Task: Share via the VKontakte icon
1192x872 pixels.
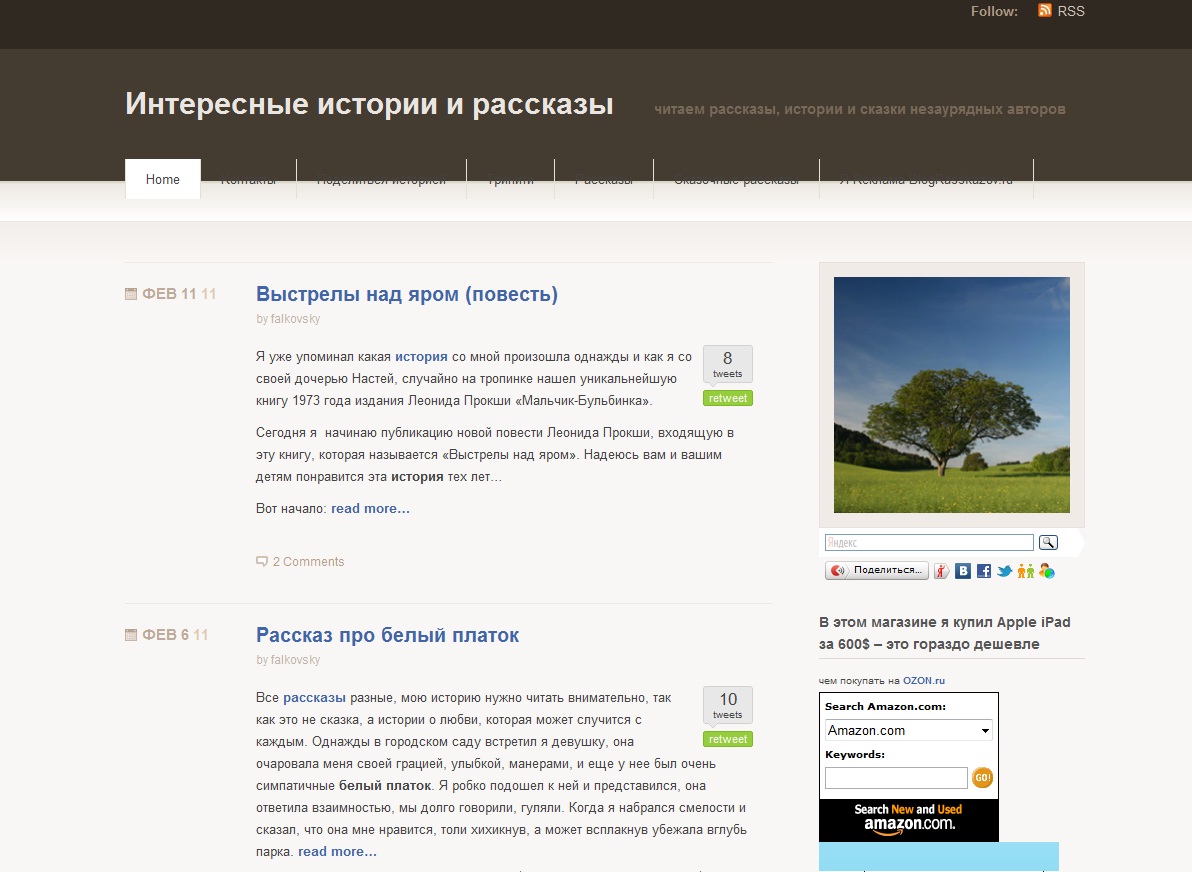Action: (x=963, y=571)
